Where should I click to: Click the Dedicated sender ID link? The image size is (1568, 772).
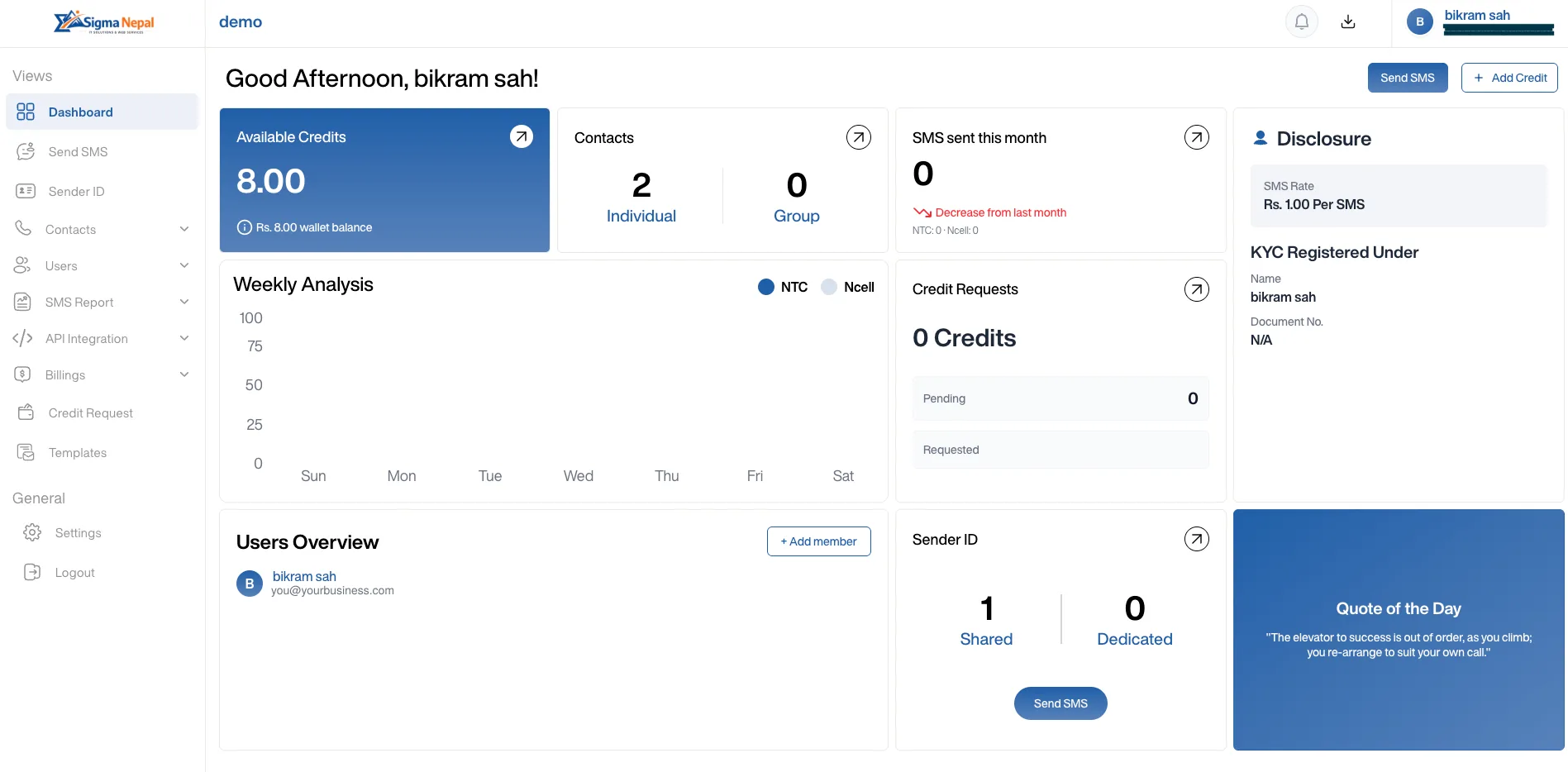pos(1134,639)
